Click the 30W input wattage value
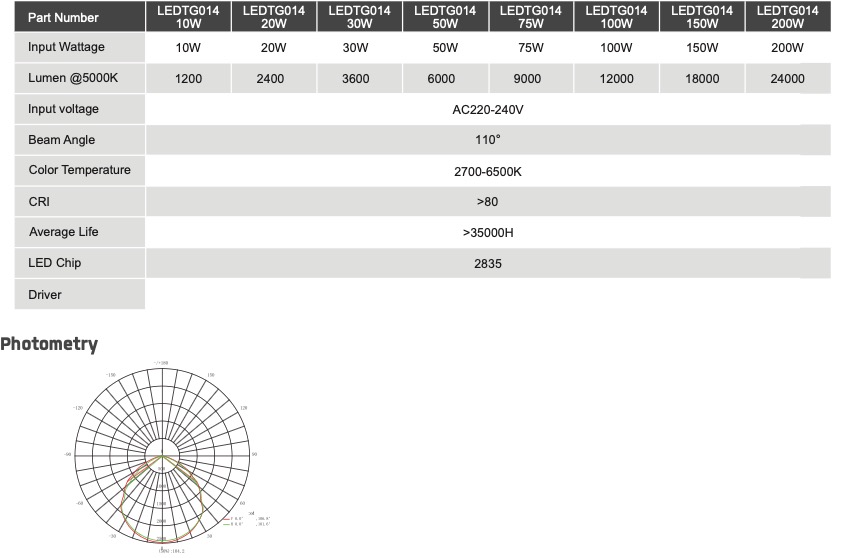Image resolution: width=841 pixels, height=558 pixels. [356, 48]
